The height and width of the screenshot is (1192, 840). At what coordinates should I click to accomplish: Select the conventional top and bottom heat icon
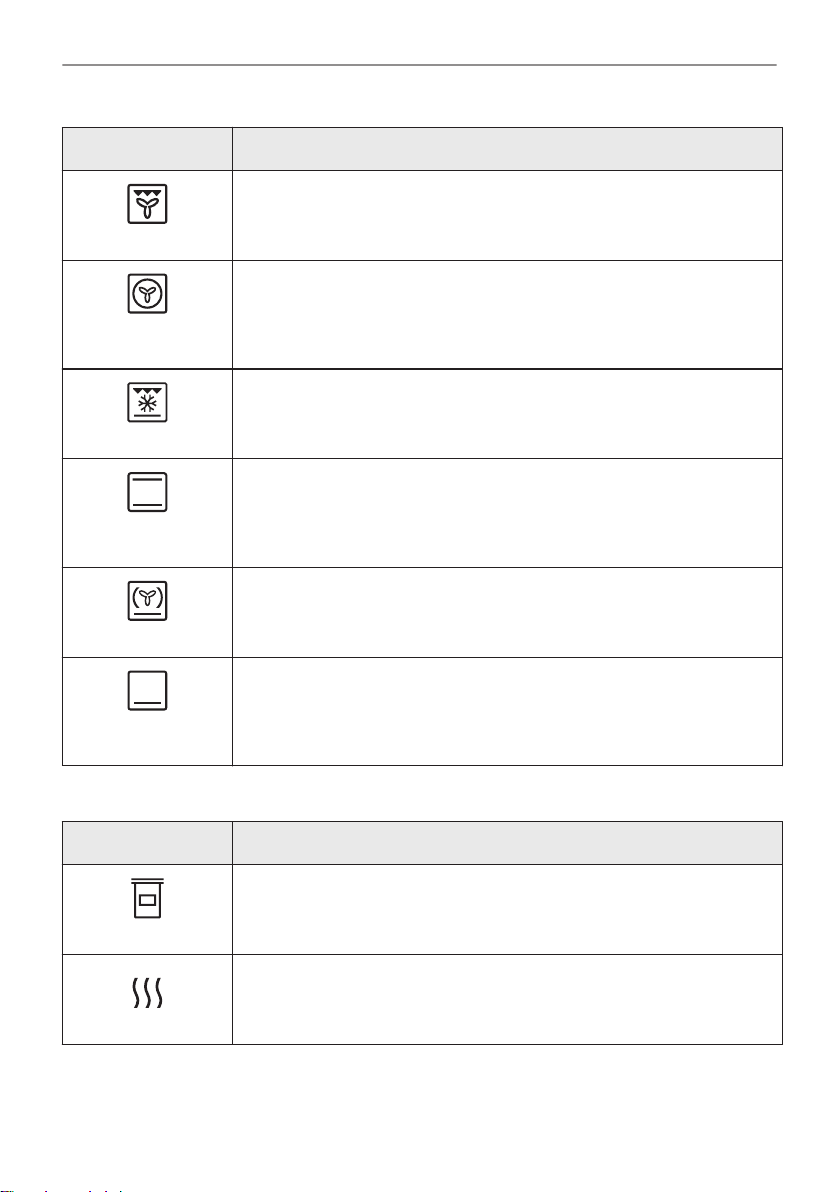click(147, 492)
